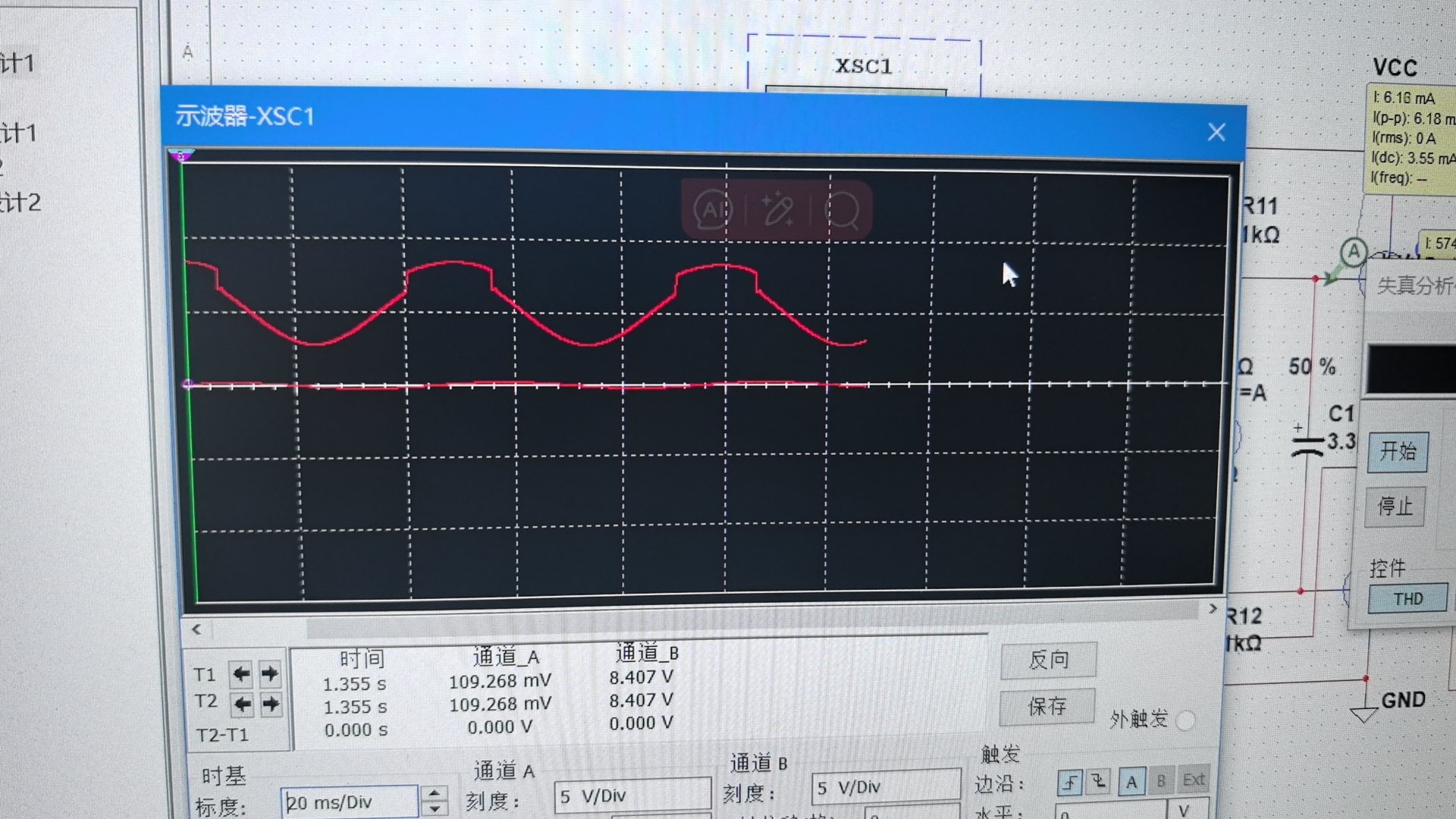Increase timebase scale with stepper arrow
The image size is (1456, 819).
(435, 794)
